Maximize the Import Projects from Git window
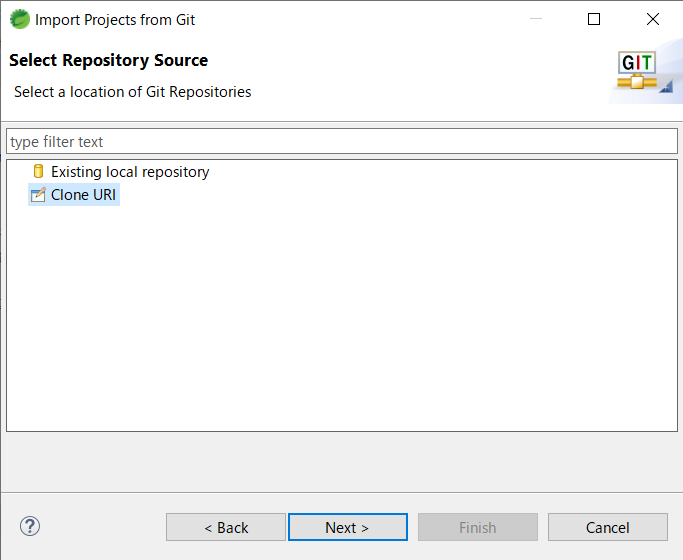Screen dimensions: 683x560 (594, 19)
